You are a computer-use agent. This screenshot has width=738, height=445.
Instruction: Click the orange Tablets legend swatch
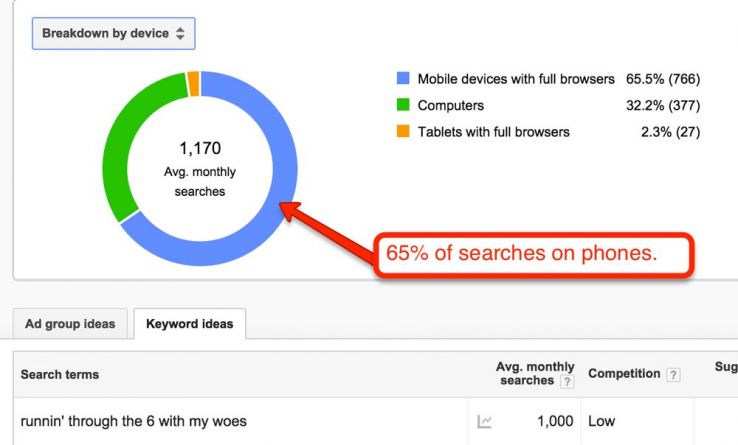(x=403, y=132)
